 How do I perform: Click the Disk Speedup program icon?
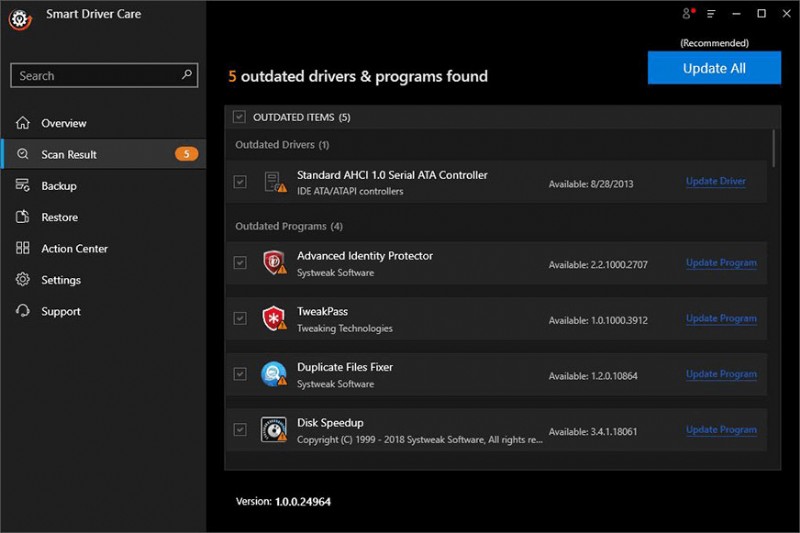click(x=273, y=430)
